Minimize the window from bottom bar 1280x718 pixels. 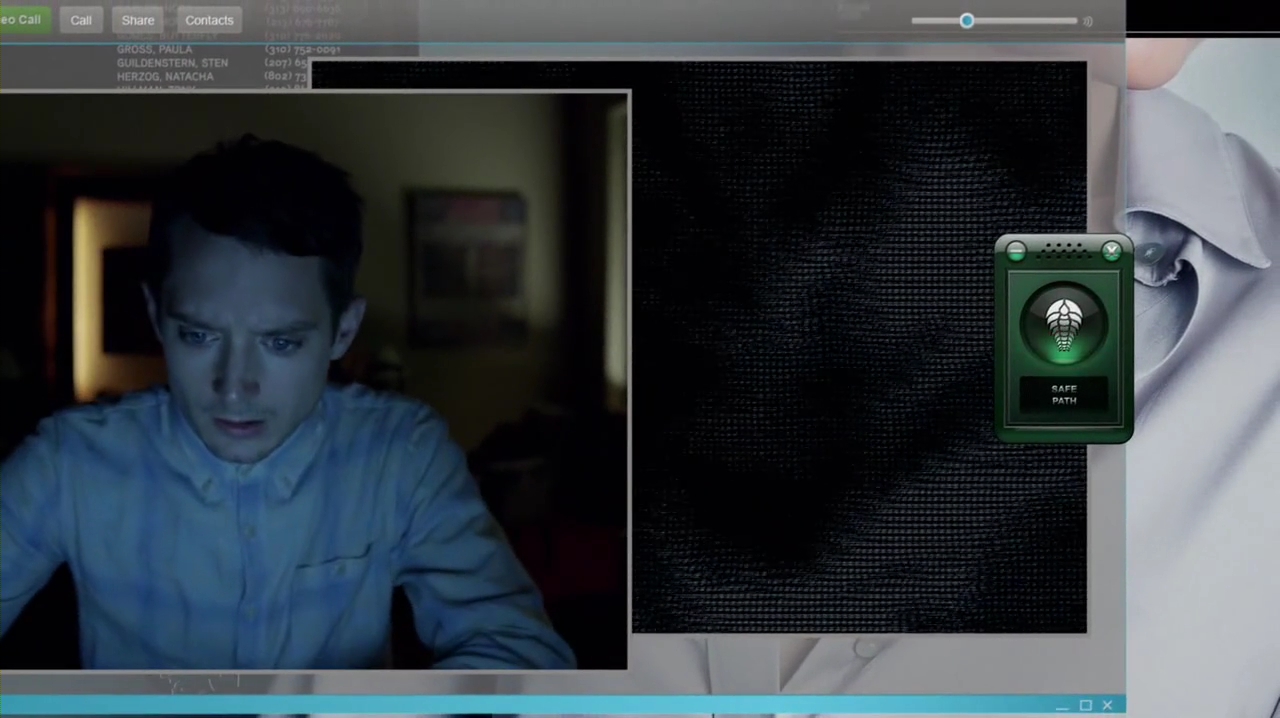click(1062, 707)
